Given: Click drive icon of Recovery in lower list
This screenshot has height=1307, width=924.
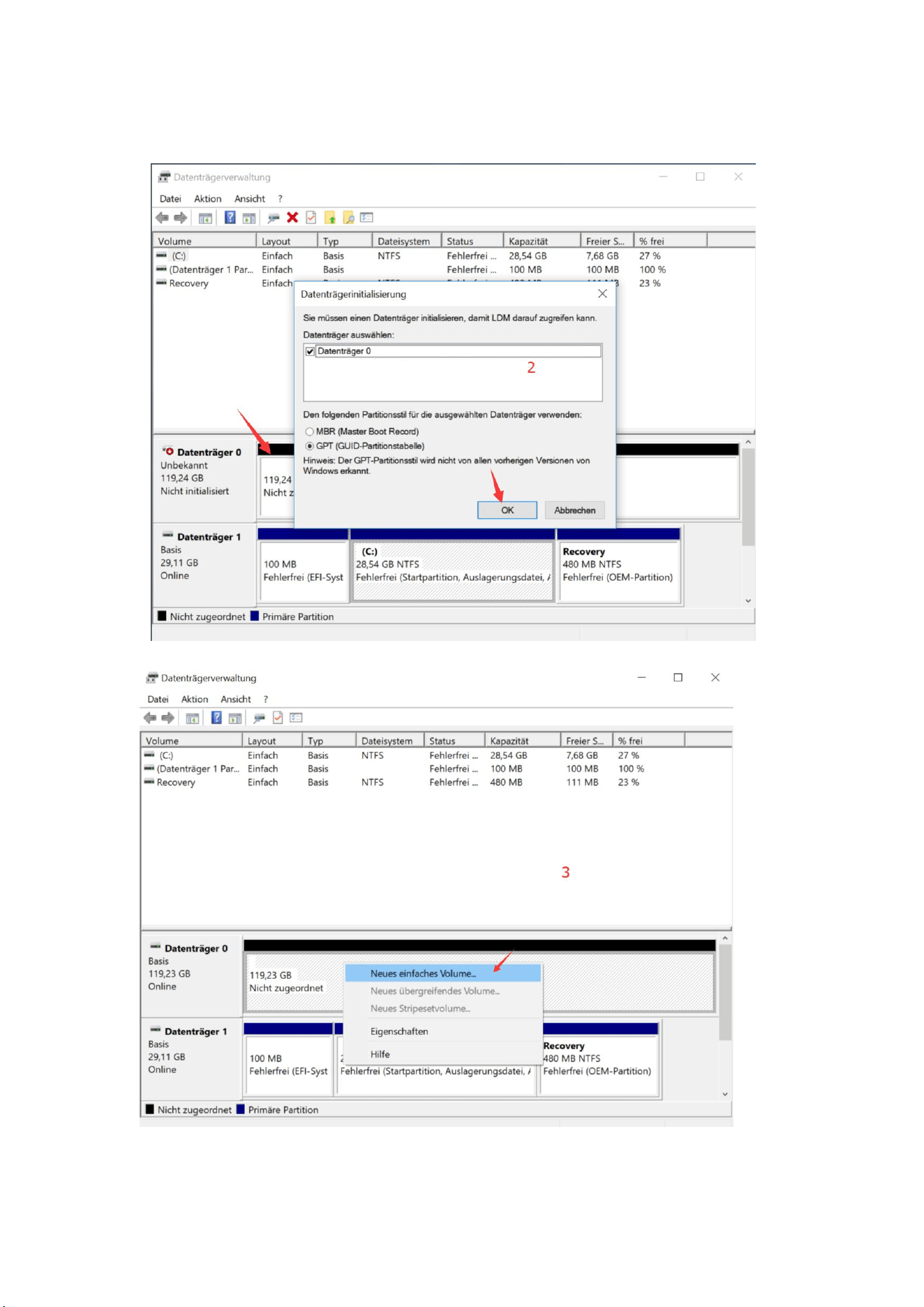Looking at the screenshot, I should [x=149, y=782].
